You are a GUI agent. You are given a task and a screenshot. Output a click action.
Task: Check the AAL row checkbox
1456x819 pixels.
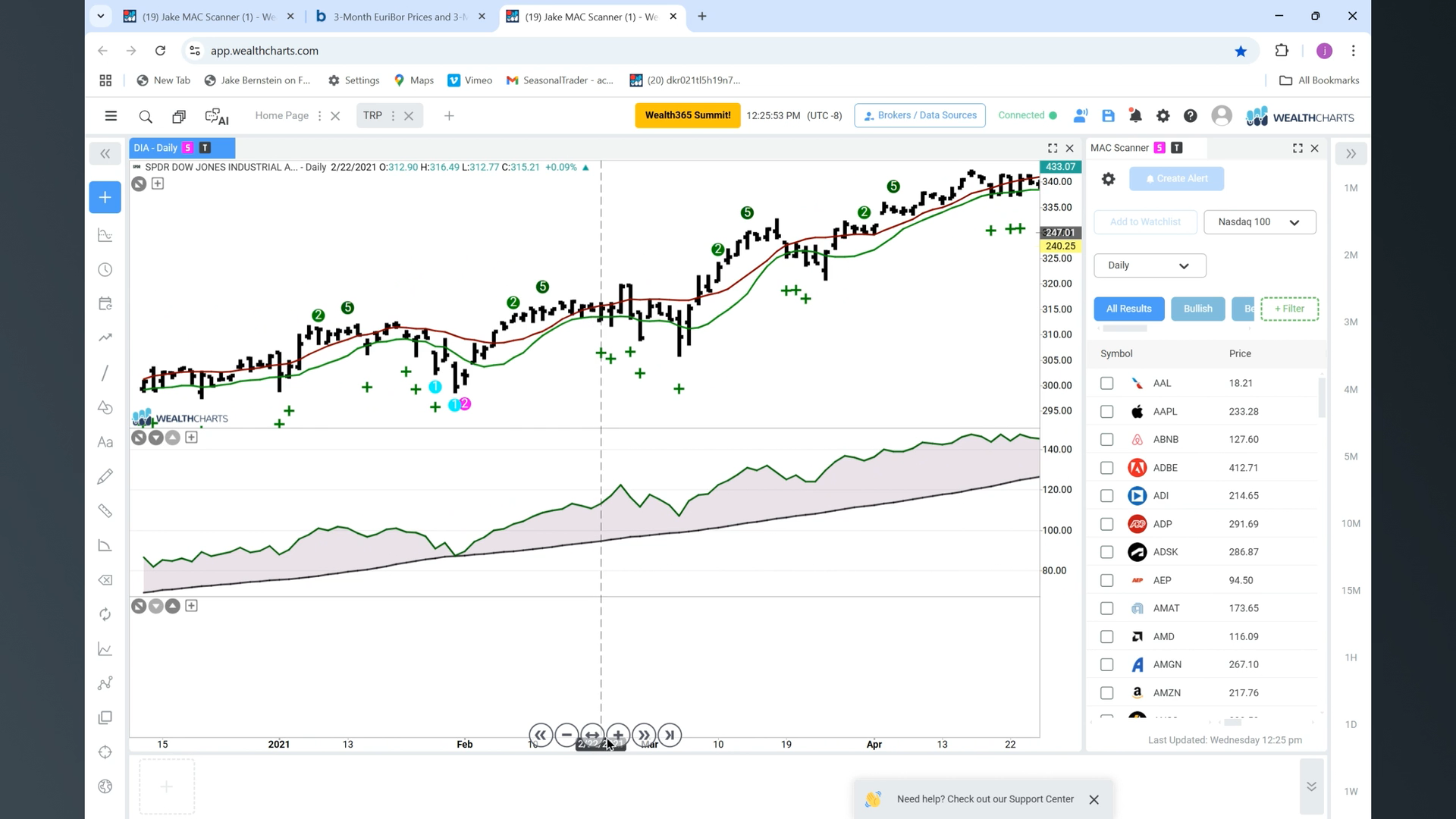[x=1107, y=384]
